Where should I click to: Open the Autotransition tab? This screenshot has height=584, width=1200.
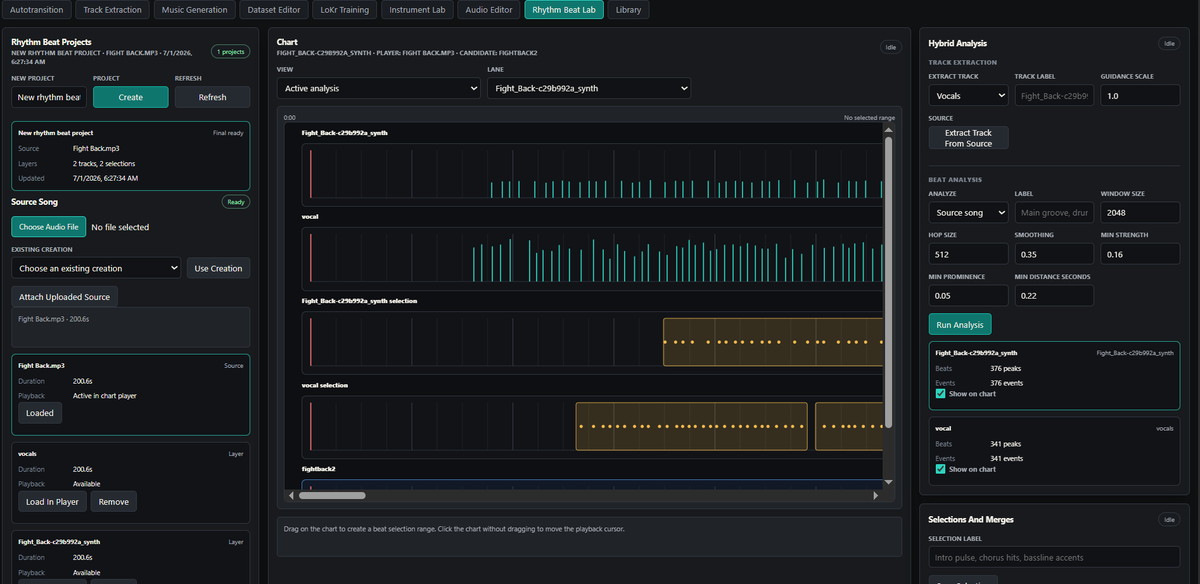click(36, 10)
